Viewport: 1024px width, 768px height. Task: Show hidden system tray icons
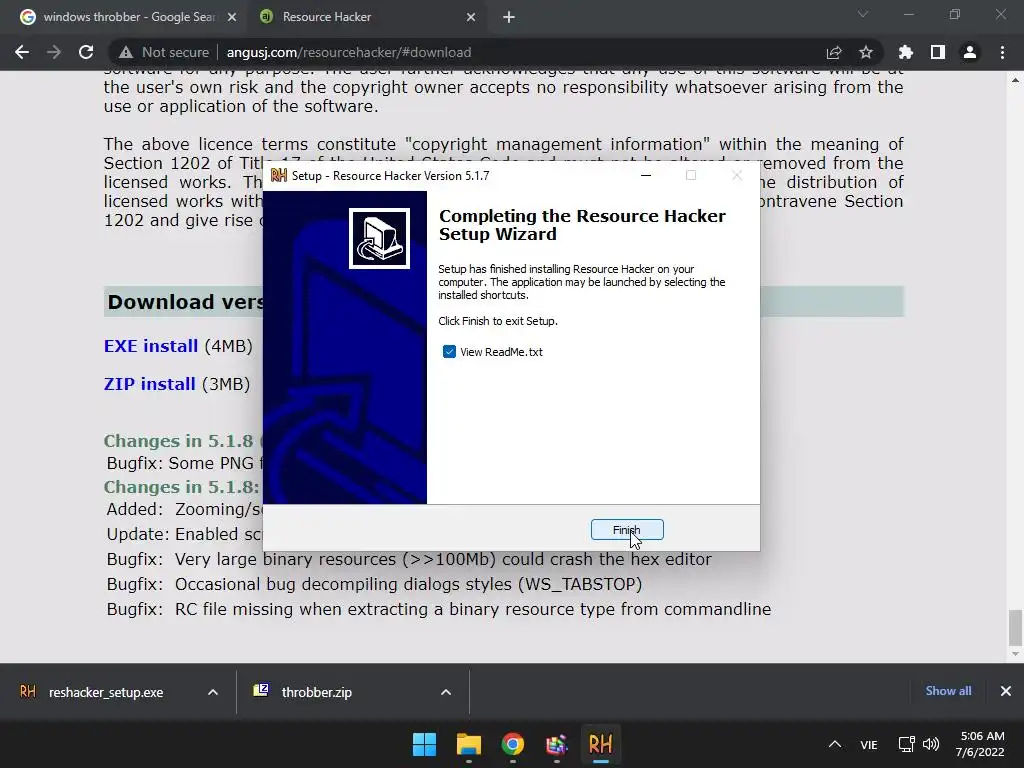pyautogui.click(x=835, y=744)
